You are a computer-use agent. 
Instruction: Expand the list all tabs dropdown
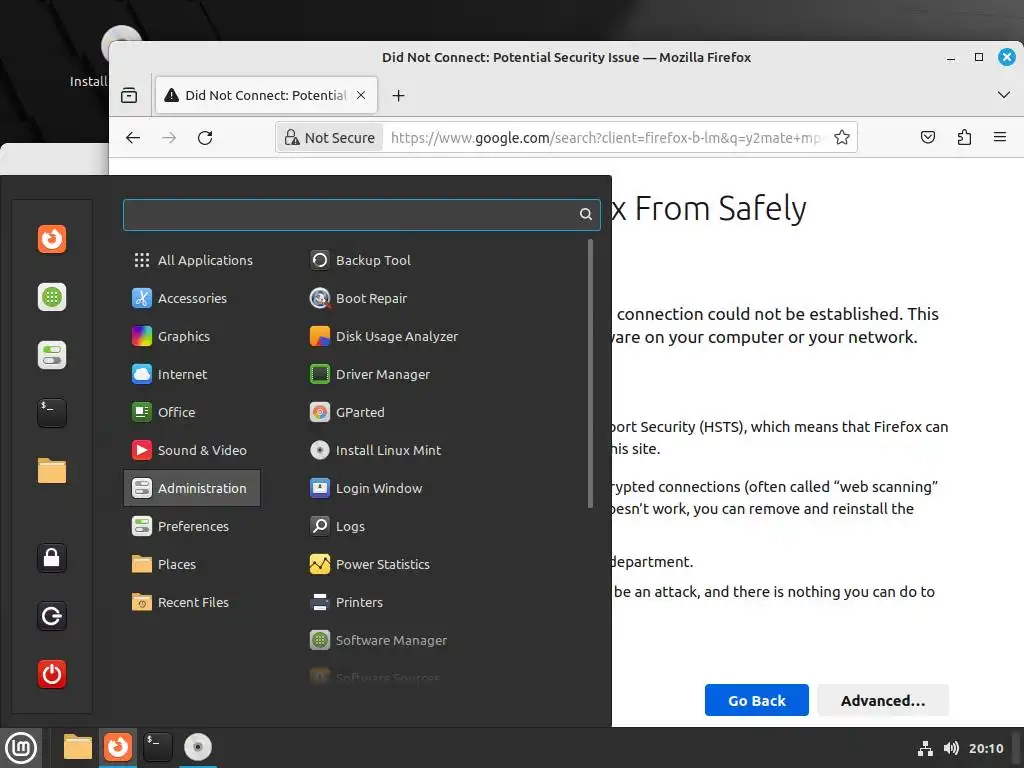1004,95
